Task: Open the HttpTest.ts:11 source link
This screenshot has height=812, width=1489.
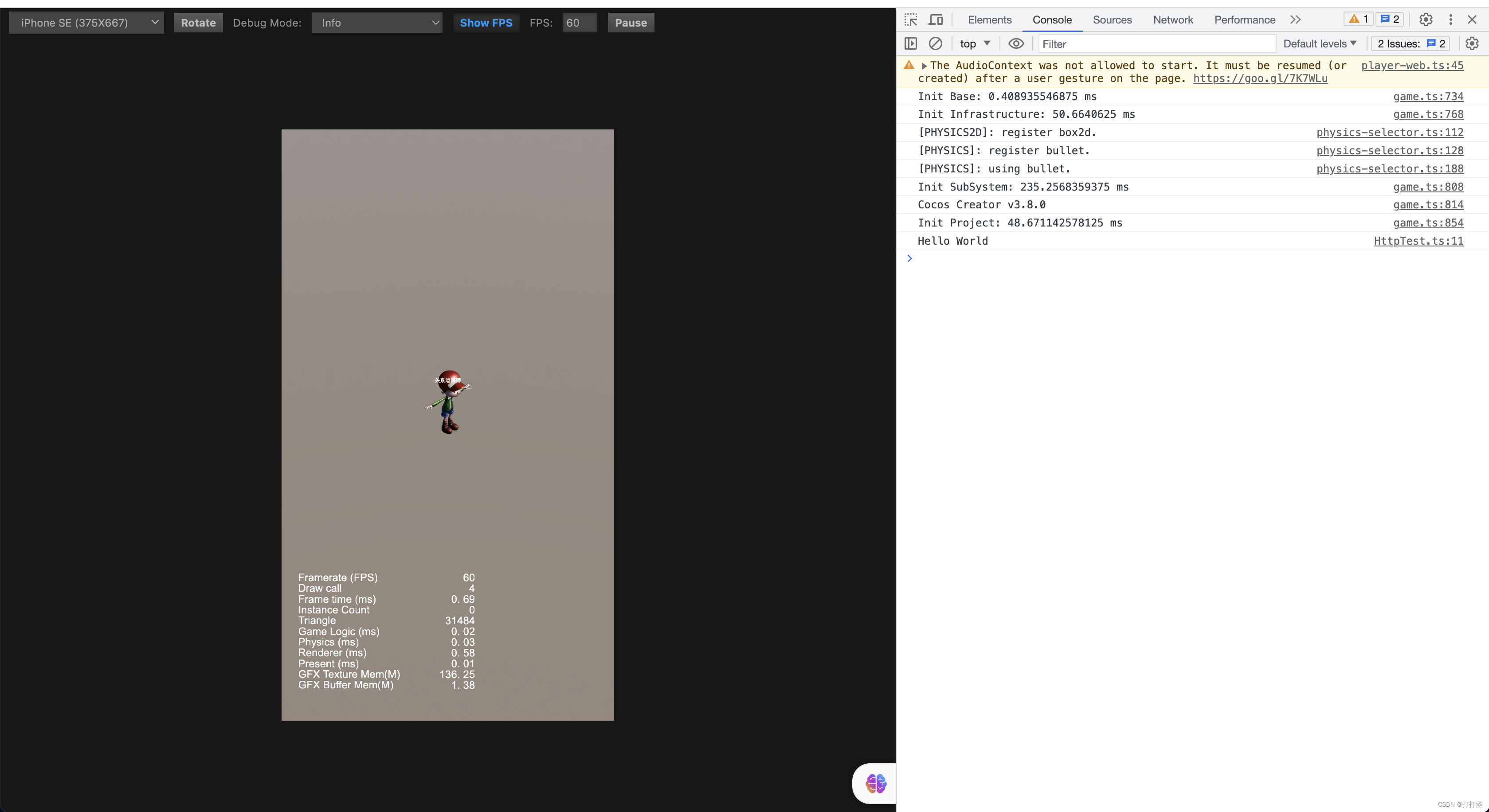Action: pyautogui.click(x=1418, y=241)
